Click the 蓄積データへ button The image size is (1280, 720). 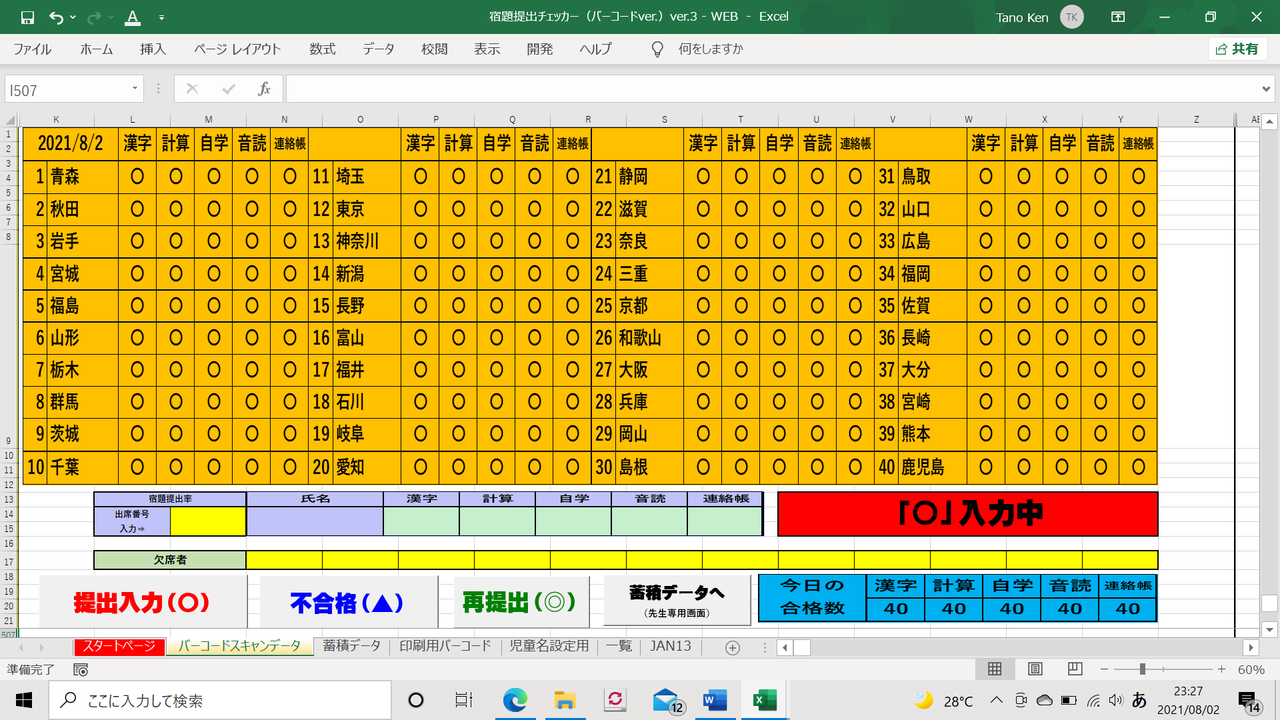677,600
